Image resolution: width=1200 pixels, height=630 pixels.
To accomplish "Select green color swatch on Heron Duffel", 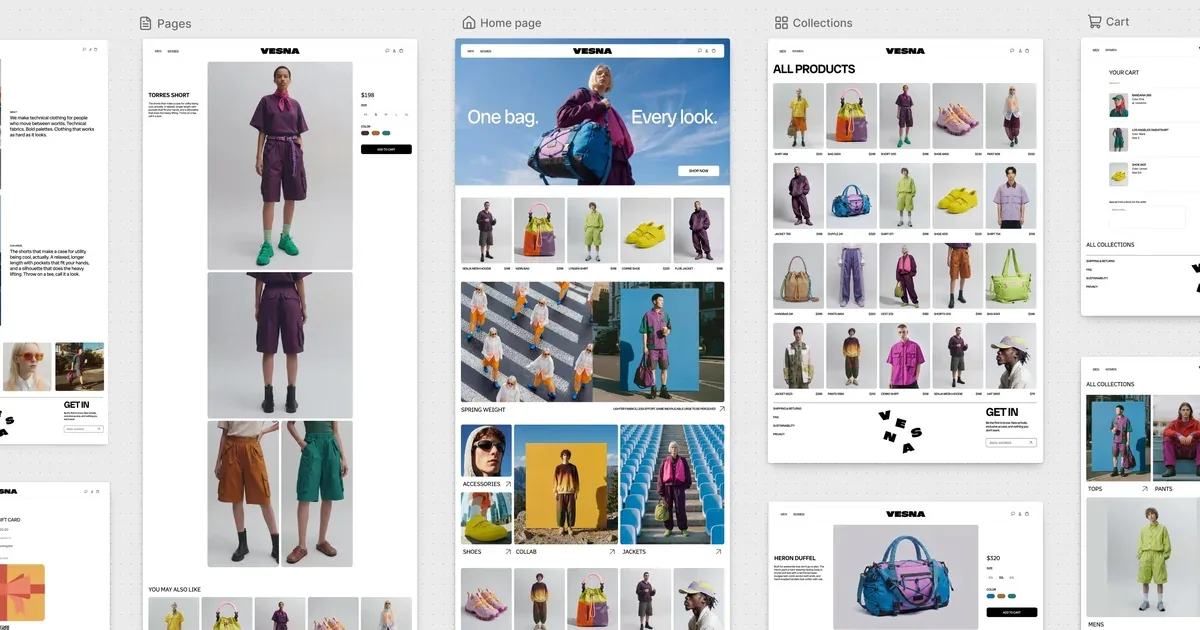I will click(1011, 596).
